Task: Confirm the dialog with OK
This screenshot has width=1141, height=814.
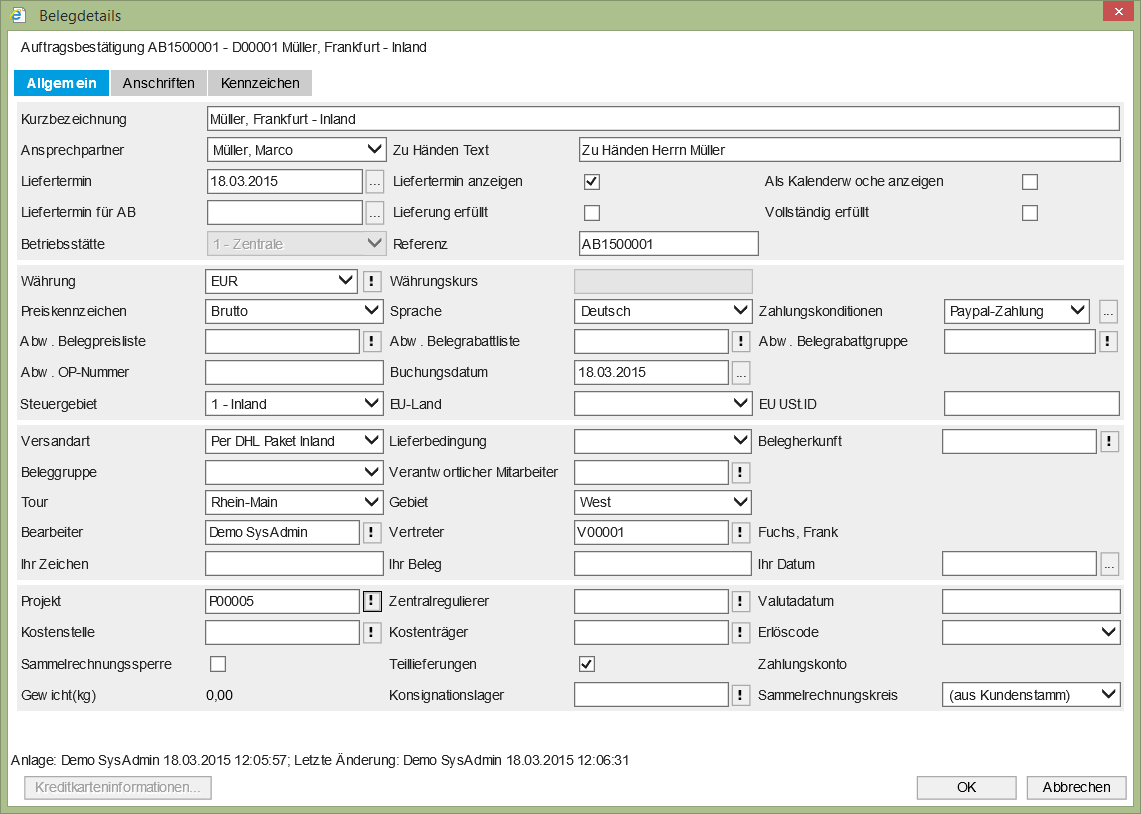Action: click(966, 787)
